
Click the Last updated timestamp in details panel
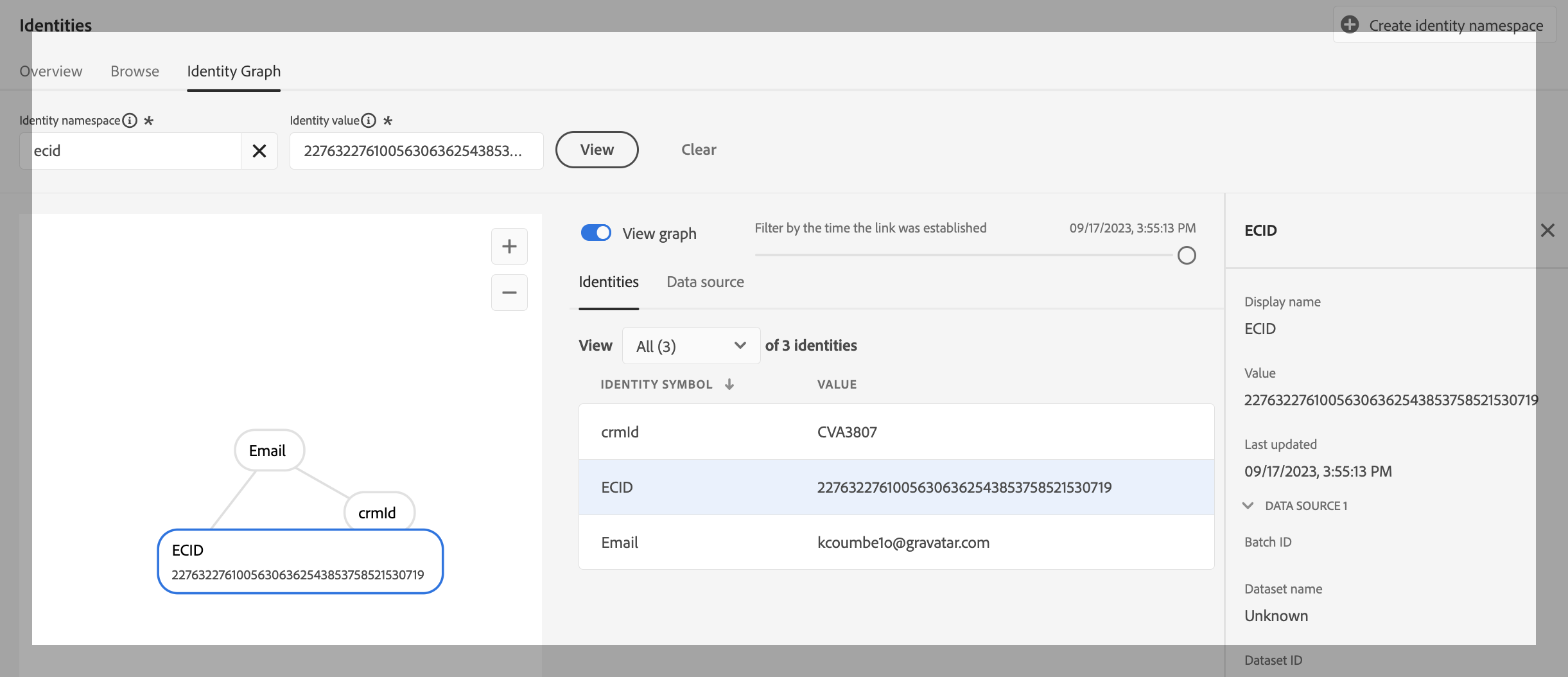coord(1318,471)
